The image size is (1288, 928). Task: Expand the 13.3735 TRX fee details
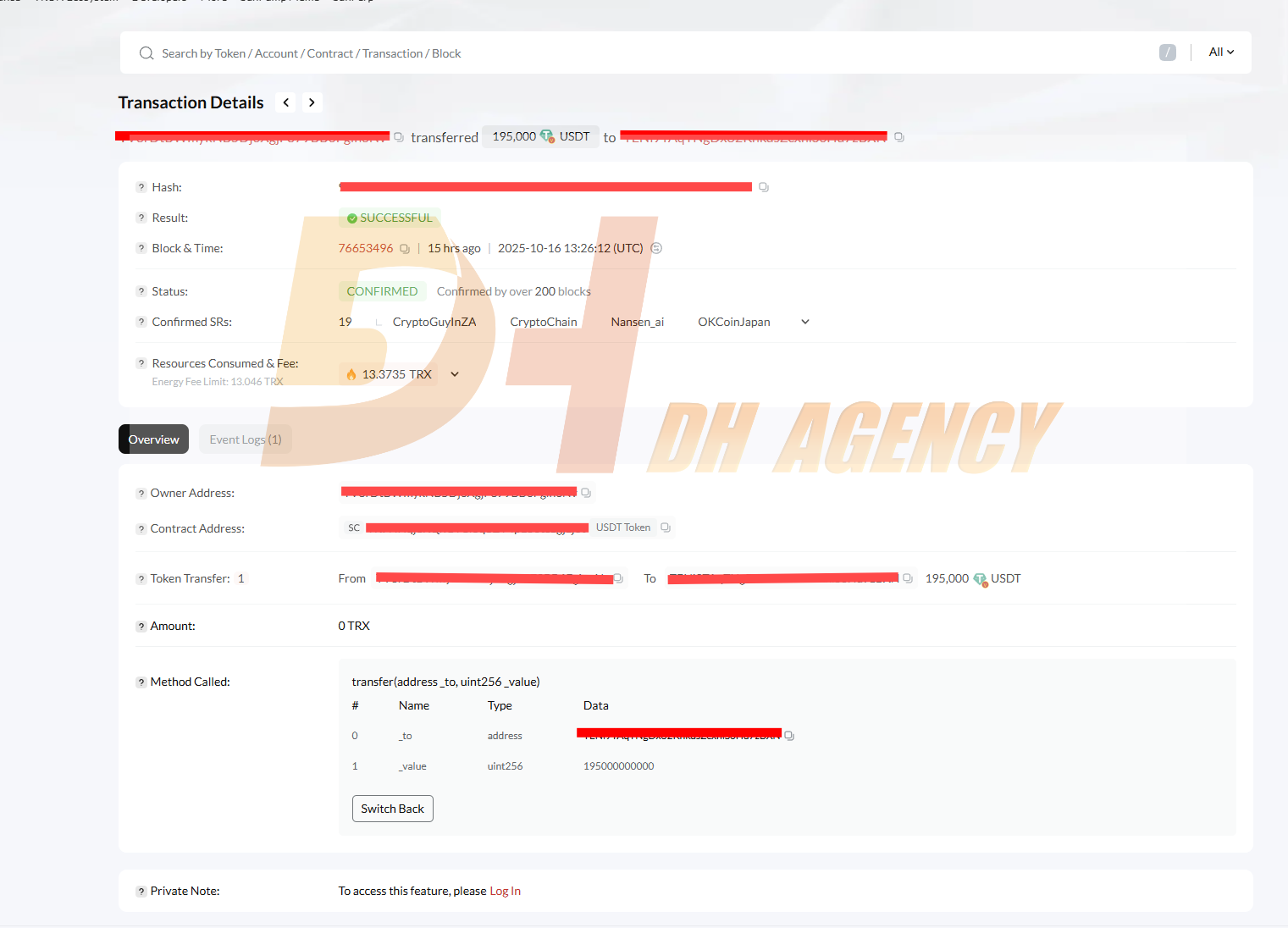(x=455, y=374)
